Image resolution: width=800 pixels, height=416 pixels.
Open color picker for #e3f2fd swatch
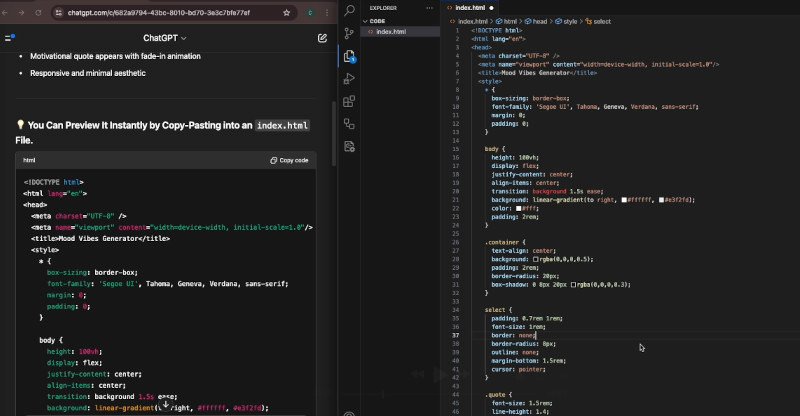tap(661, 200)
